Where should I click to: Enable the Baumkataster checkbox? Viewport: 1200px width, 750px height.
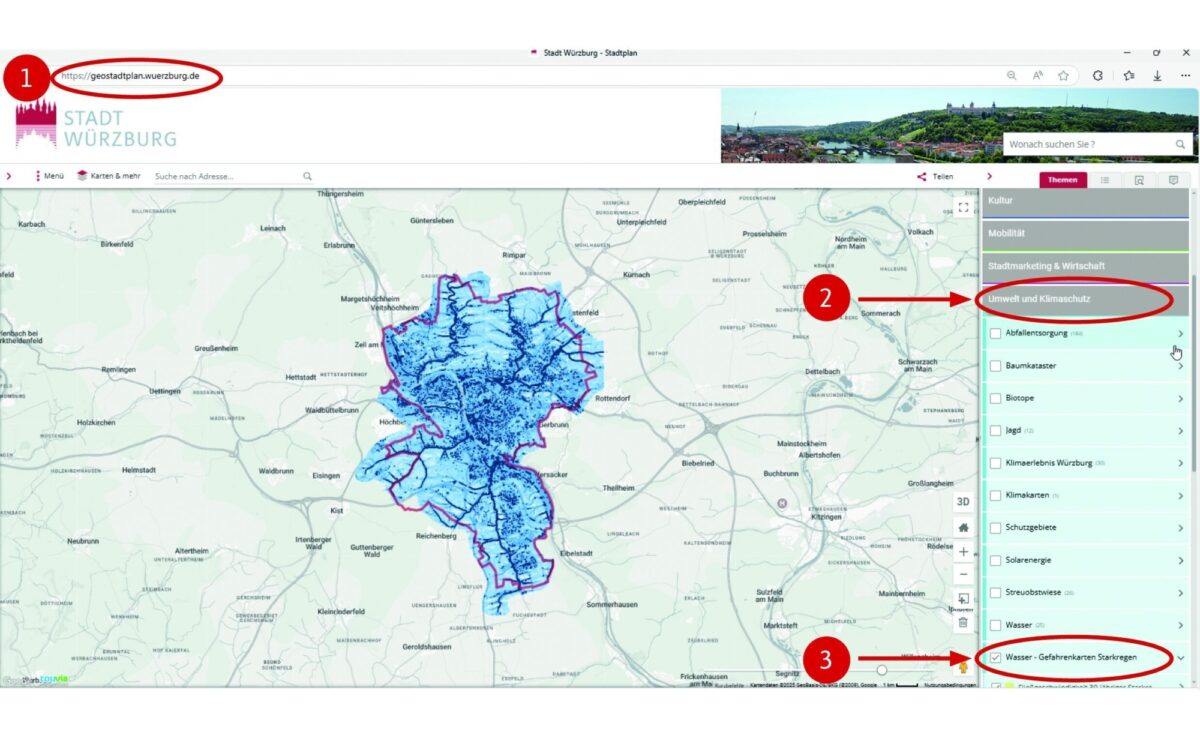pyautogui.click(x=996, y=365)
